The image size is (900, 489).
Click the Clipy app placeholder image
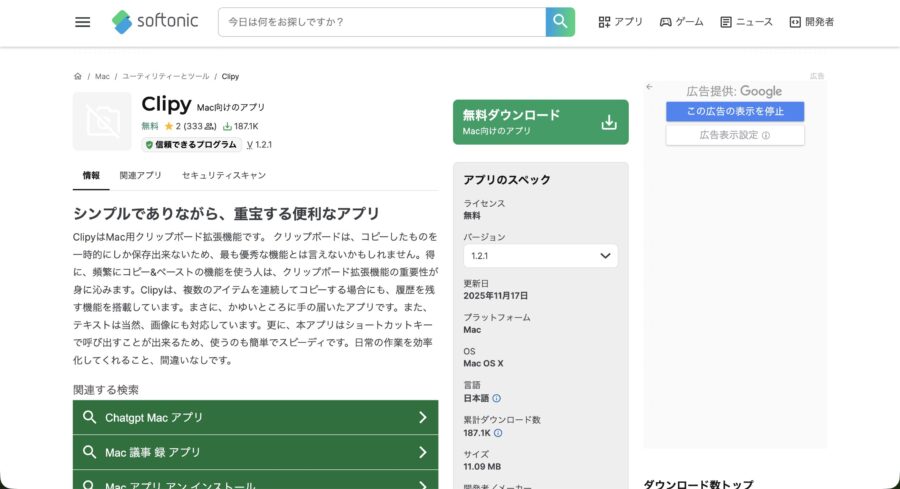coord(102,121)
